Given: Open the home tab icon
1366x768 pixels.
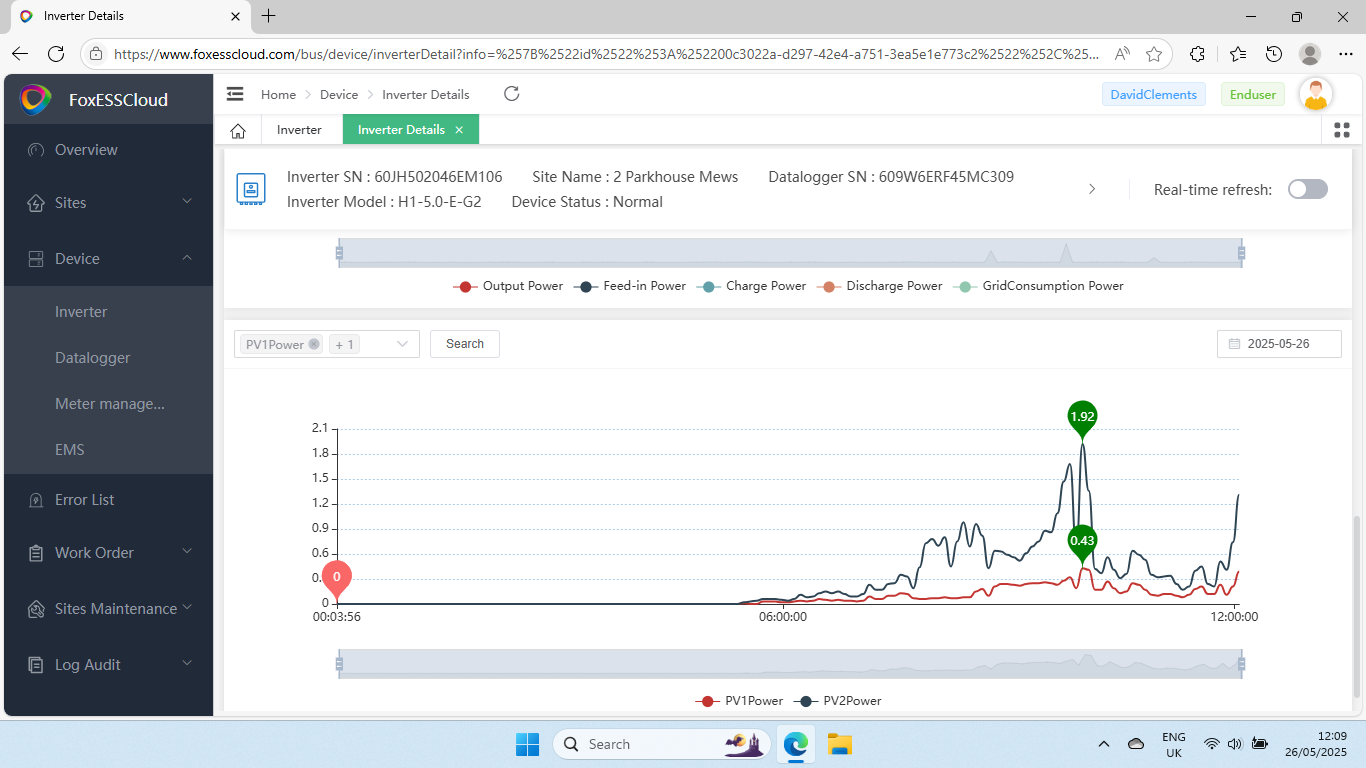Looking at the screenshot, I should (x=238, y=130).
